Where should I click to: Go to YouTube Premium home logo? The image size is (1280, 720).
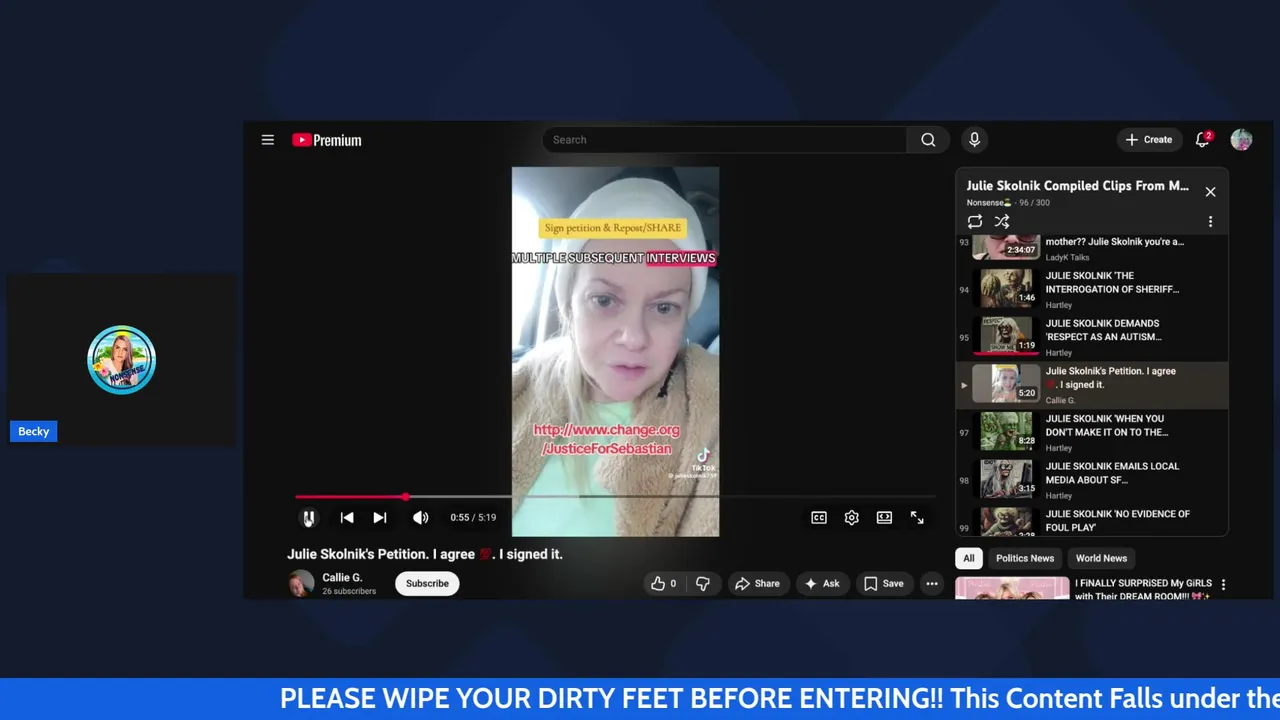[x=327, y=140]
